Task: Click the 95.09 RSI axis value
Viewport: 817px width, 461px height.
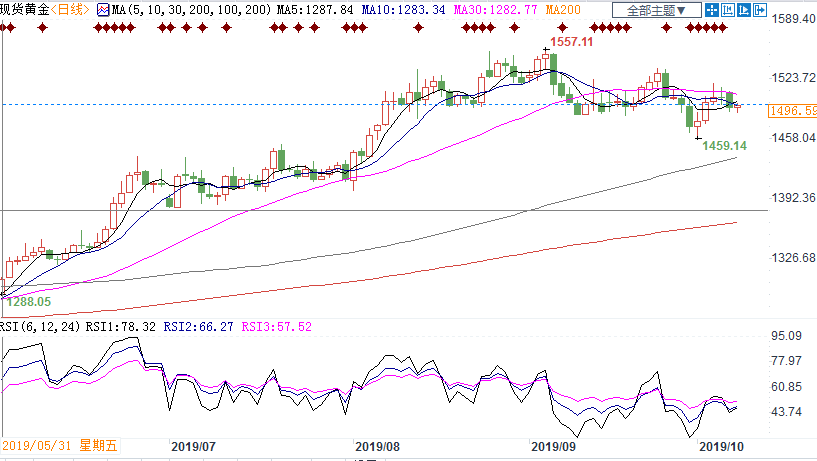Action: click(x=786, y=336)
